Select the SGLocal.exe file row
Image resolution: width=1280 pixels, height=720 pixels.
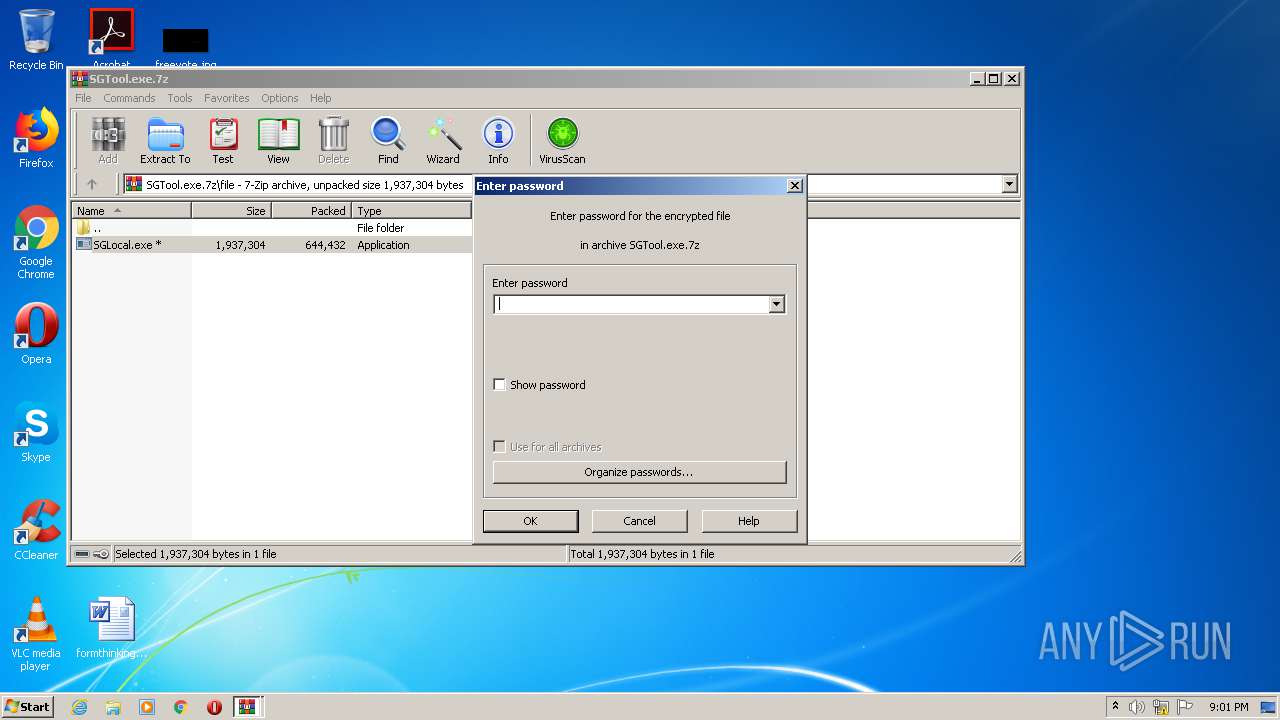coord(271,245)
